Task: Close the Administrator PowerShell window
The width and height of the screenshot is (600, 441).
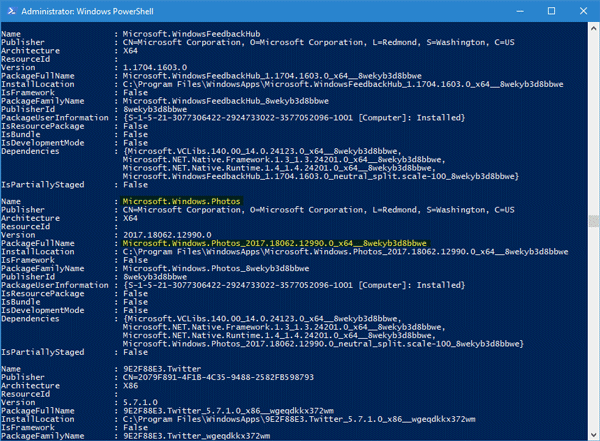Action: tap(583, 11)
